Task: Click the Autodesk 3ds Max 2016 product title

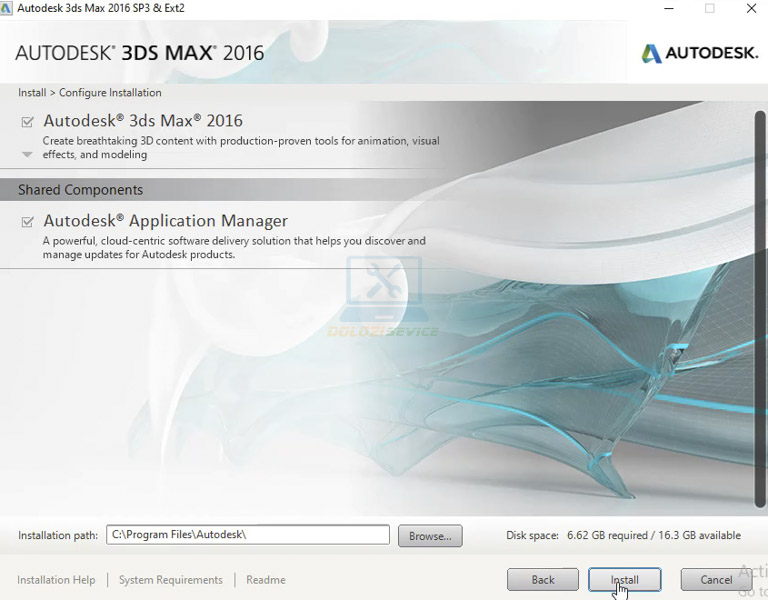Action: 143,121
